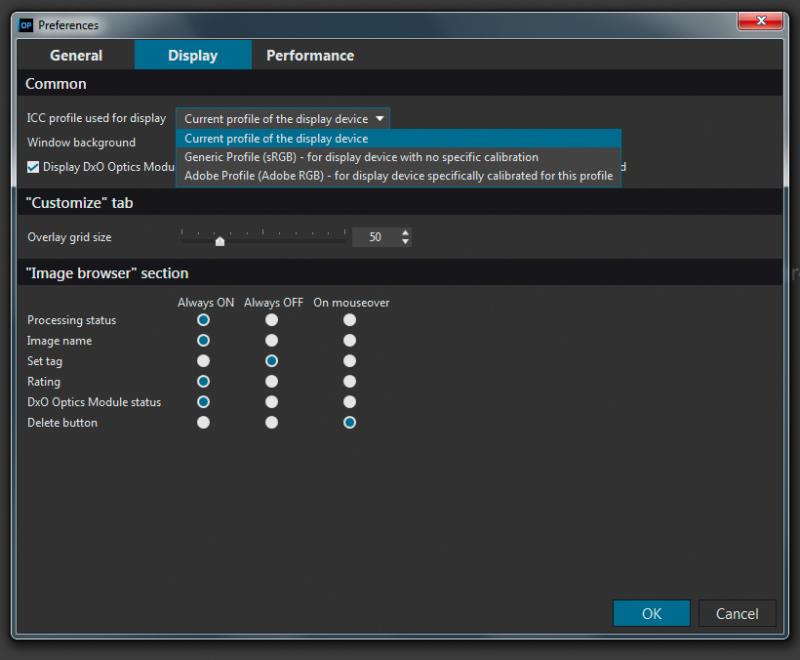Set DxO Optics Module status to On mouseover
Viewport: 800px width, 660px height.
point(349,402)
